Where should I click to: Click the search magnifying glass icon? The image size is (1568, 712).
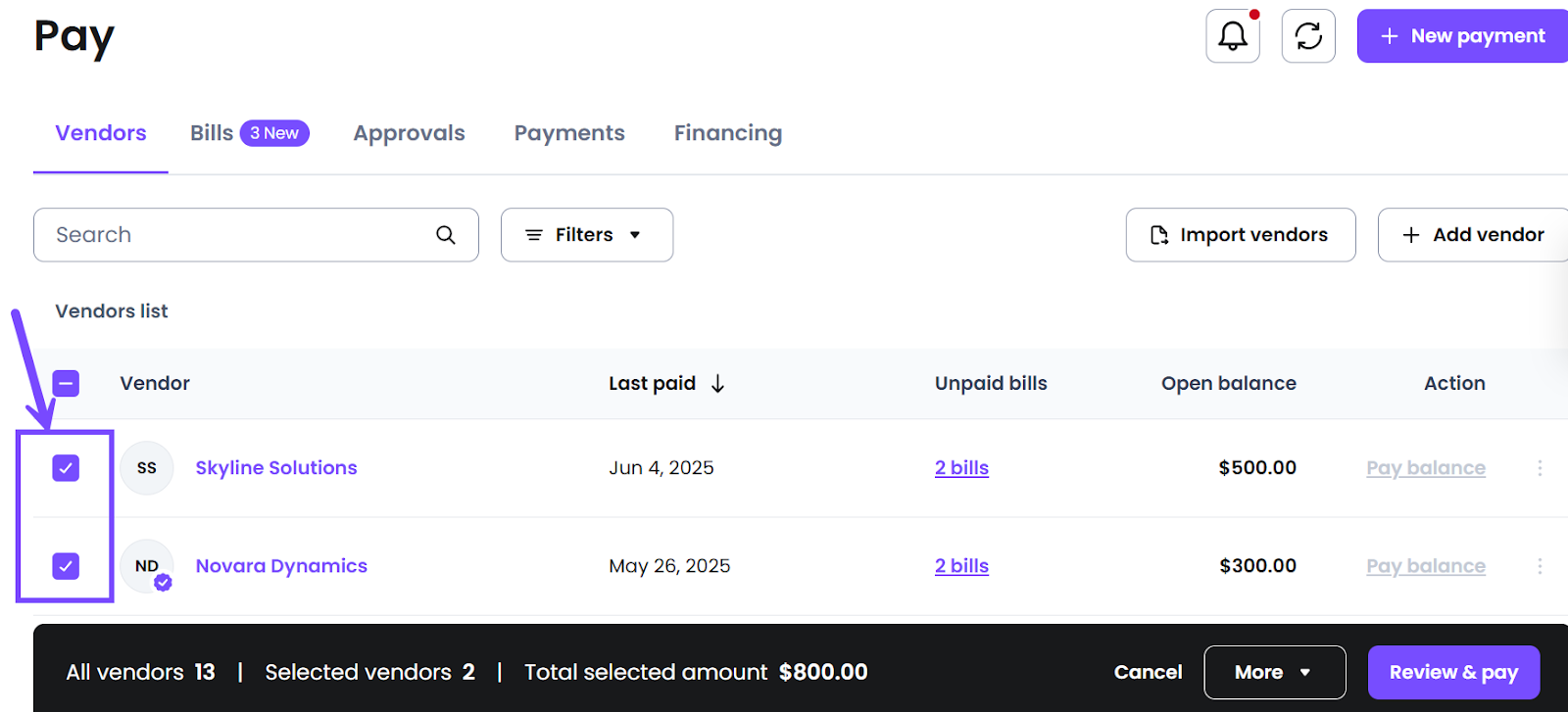[x=446, y=235]
